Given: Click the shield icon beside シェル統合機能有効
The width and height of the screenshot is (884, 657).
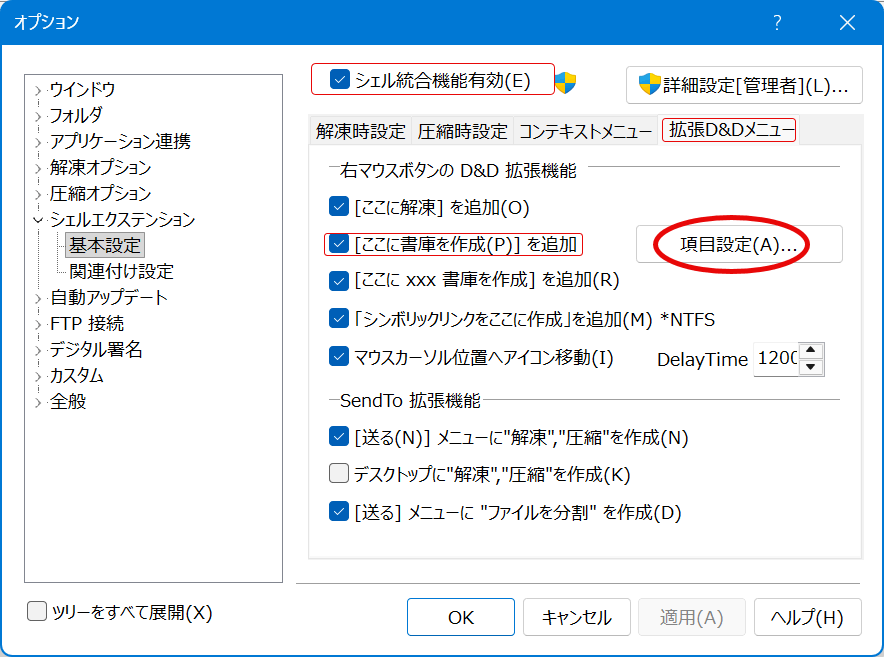Looking at the screenshot, I should pos(564,82).
